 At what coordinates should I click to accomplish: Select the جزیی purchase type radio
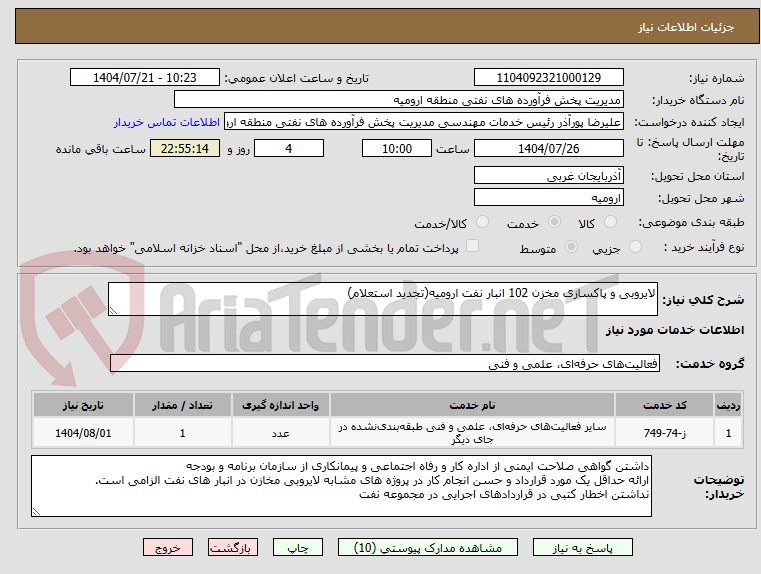[635, 247]
